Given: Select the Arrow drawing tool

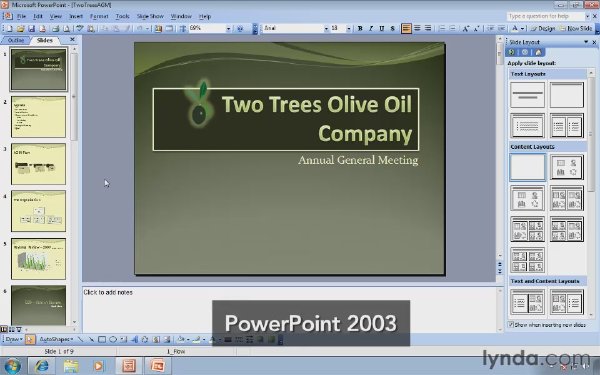Looking at the screenshot, I should [x=91, y=339].
